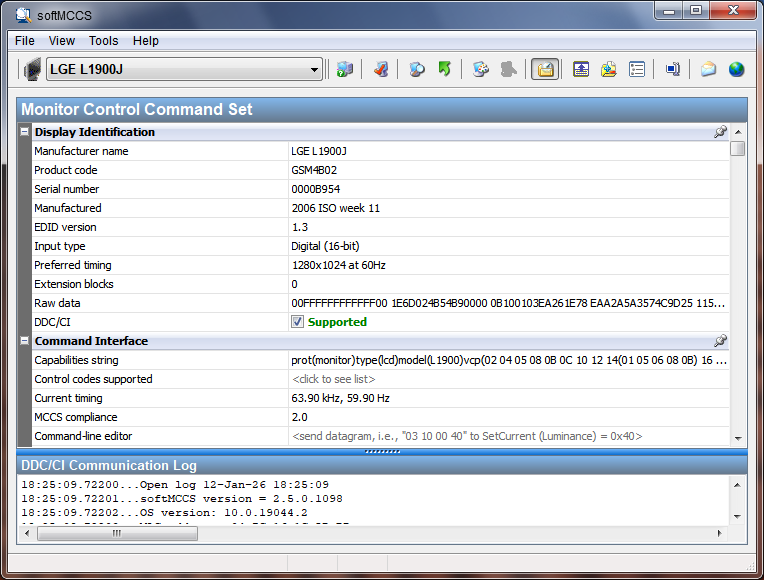764x580 pixels.
Task: Collapse the Command Interface group
Action: tap(24, 341)
